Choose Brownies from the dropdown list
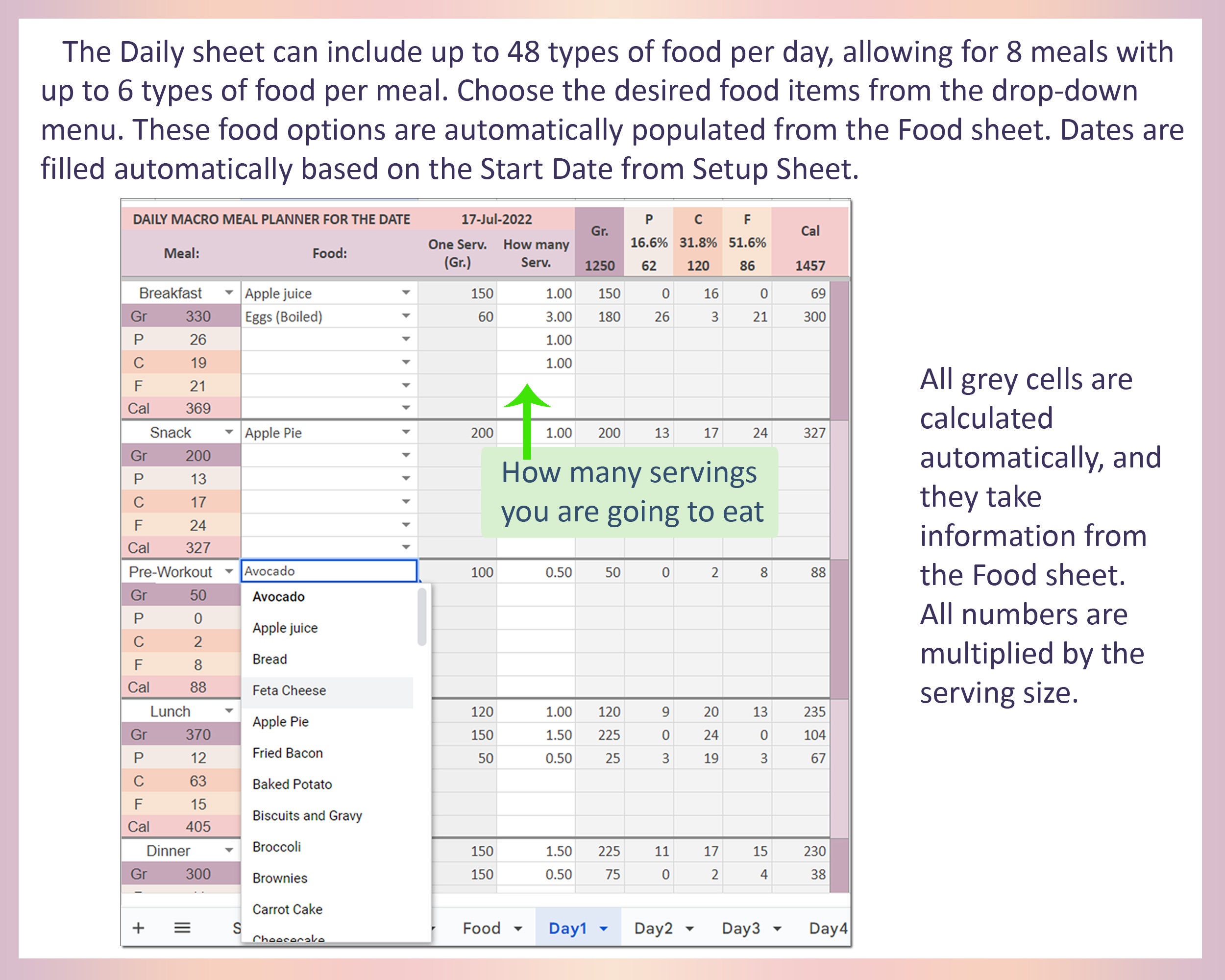The width and height of the screenshot is (1225, 980). tap(327, 878)
